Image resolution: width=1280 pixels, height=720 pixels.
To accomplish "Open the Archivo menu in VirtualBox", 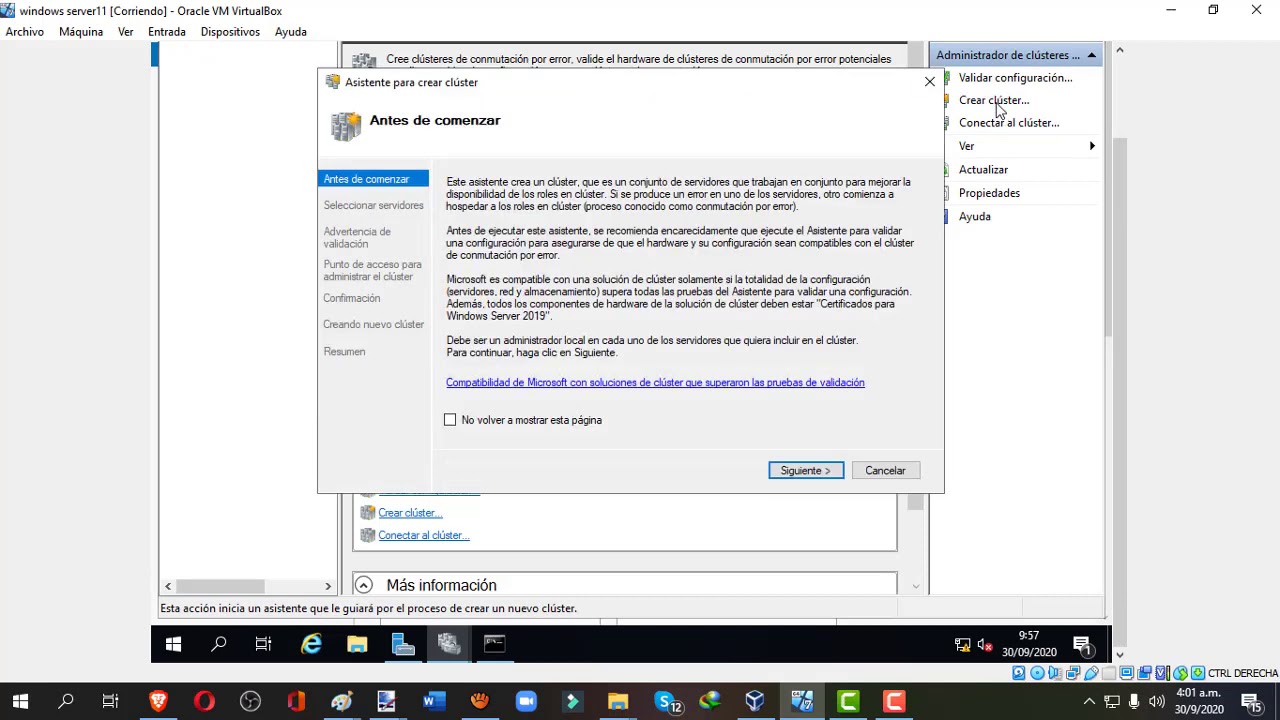I will (x=25, y=32).
